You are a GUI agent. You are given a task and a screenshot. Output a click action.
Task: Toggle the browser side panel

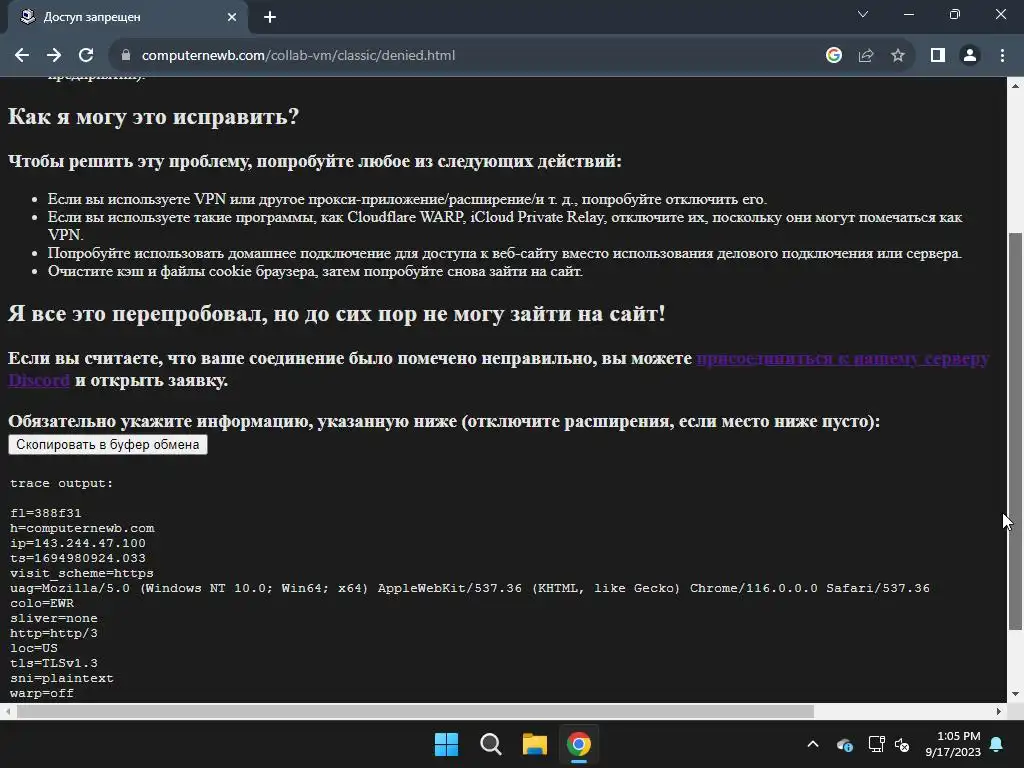point(938,56)
